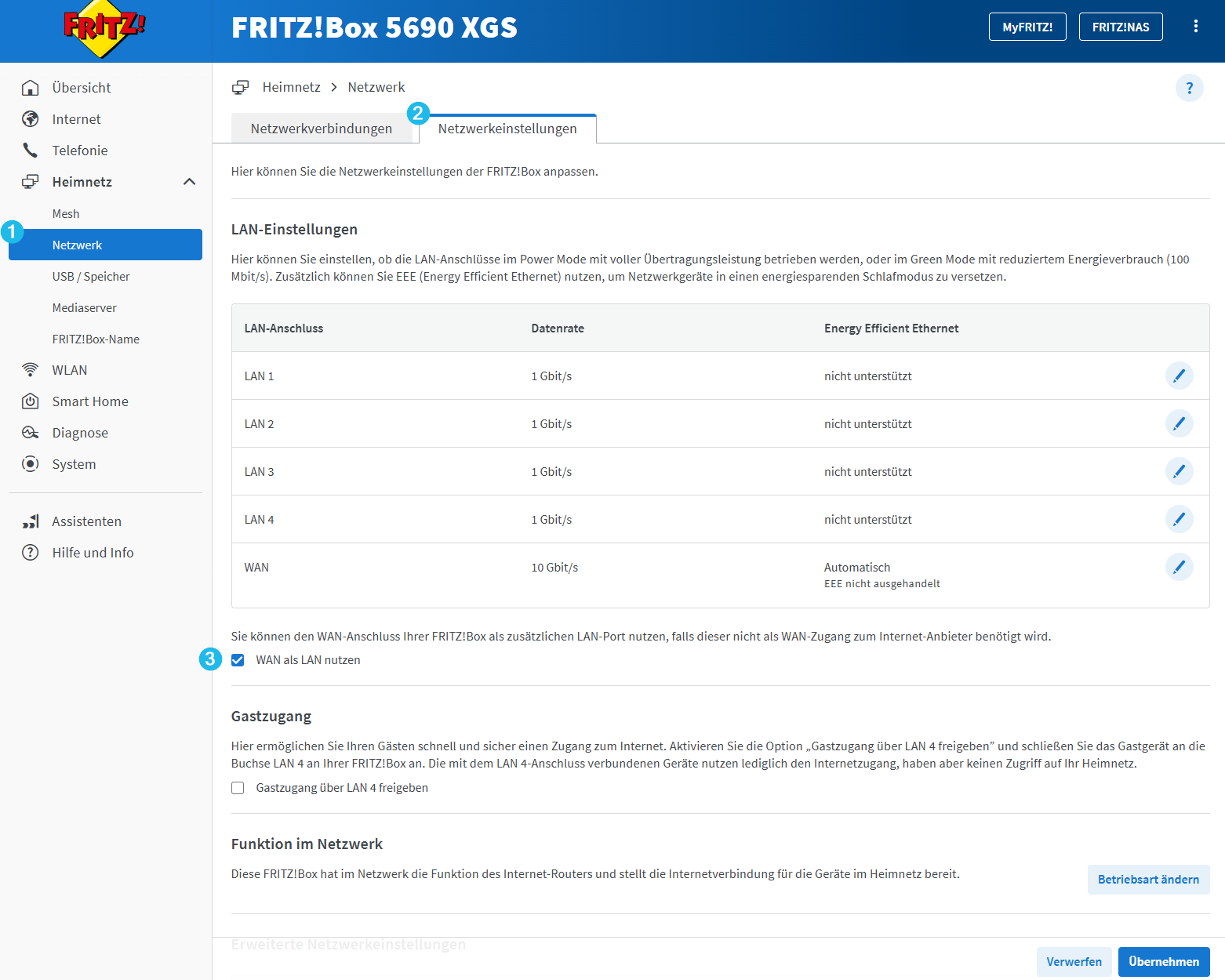Select Netzwerk in the sidebar
The height and width of the screenshot is (980, 1225).
(x=105, y=245)
